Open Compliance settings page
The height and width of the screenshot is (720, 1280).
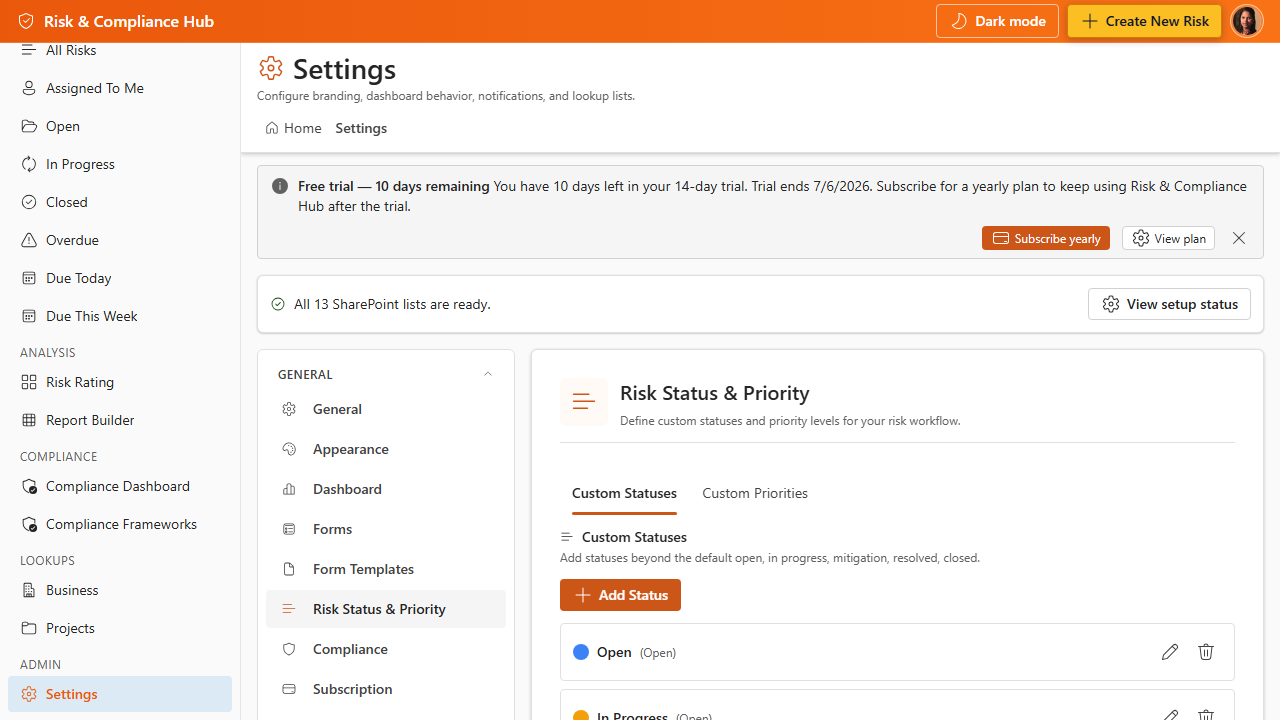pos(386,649)
